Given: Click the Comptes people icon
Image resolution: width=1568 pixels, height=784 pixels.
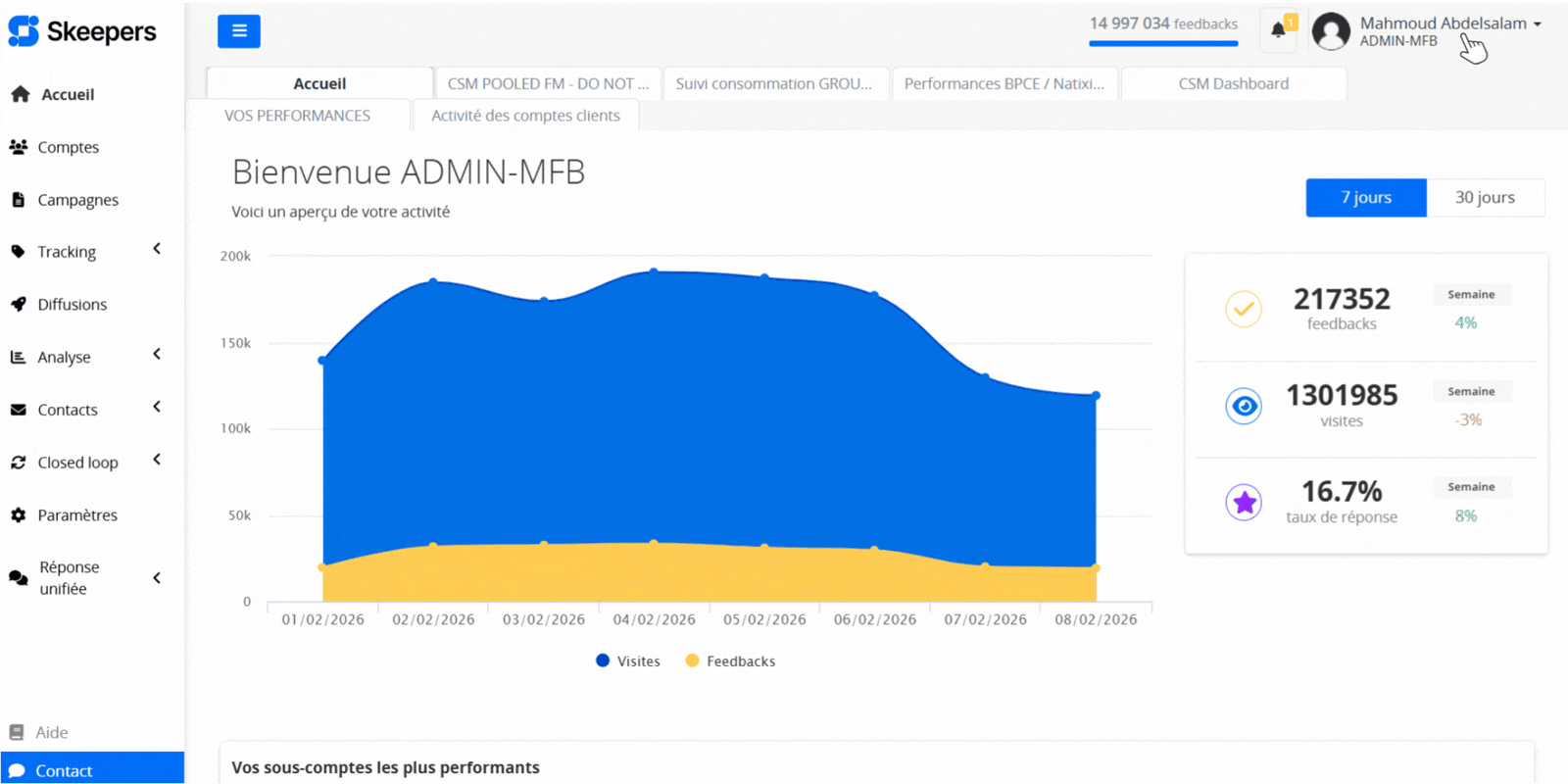Looking at the screenshot, I should click(x=18, y=147).
